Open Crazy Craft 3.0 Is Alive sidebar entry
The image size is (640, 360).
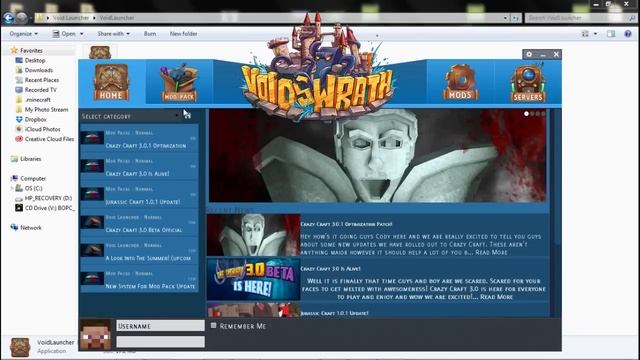[x=139, y=167]
